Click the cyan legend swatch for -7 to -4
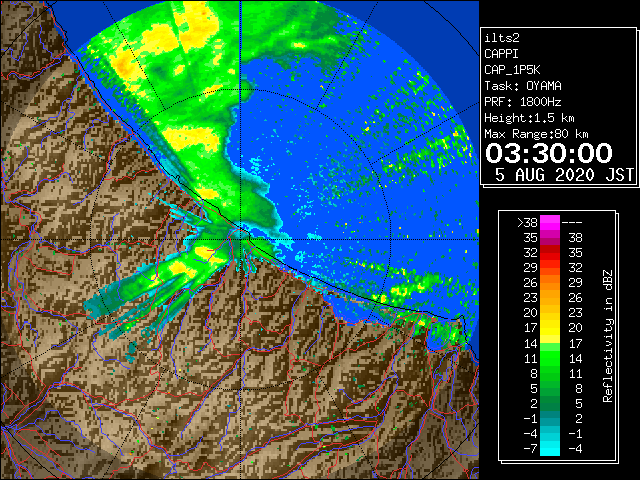 (x=550, y=448)
